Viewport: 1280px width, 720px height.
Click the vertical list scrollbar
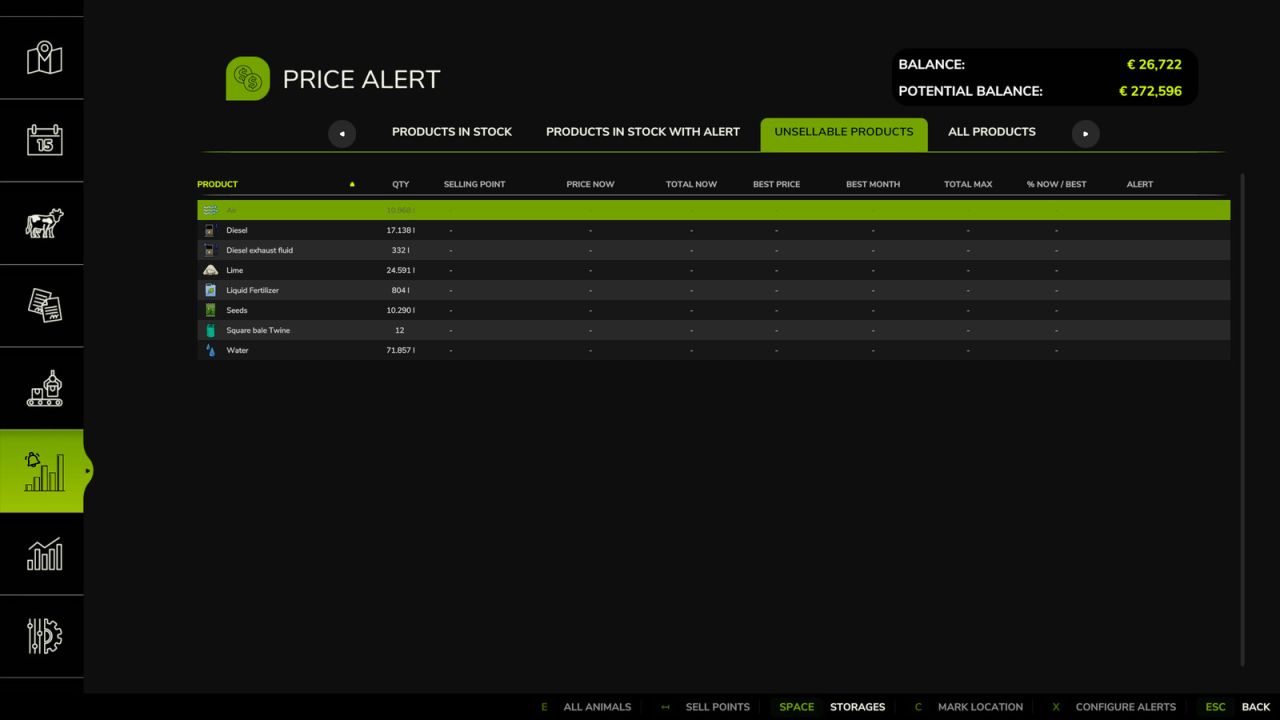[1243, 420]
